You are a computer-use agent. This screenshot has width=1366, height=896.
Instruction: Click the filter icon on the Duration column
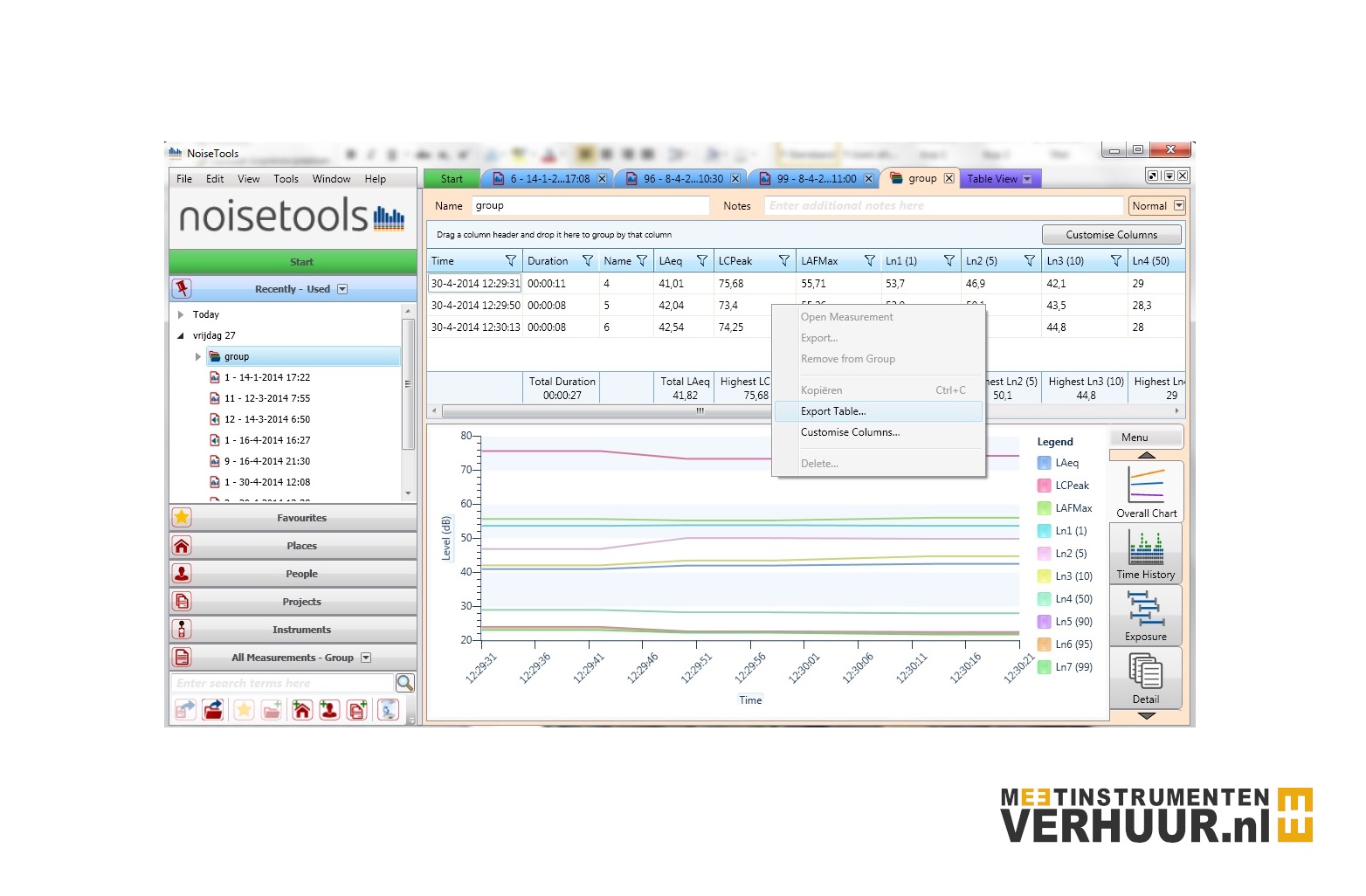[x=588, y=261]
